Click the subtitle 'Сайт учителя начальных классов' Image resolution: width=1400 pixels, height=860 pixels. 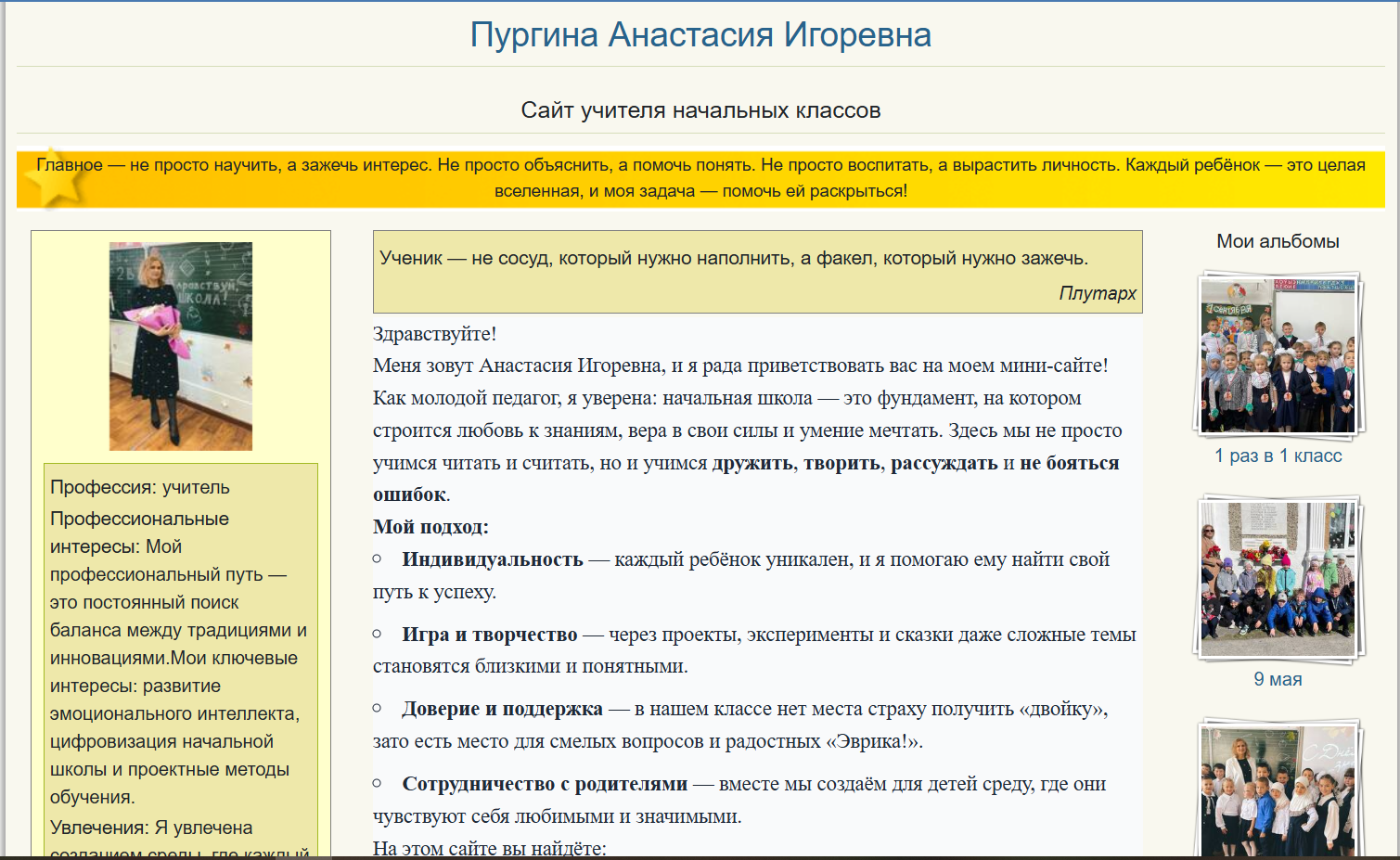click(700, 110)
